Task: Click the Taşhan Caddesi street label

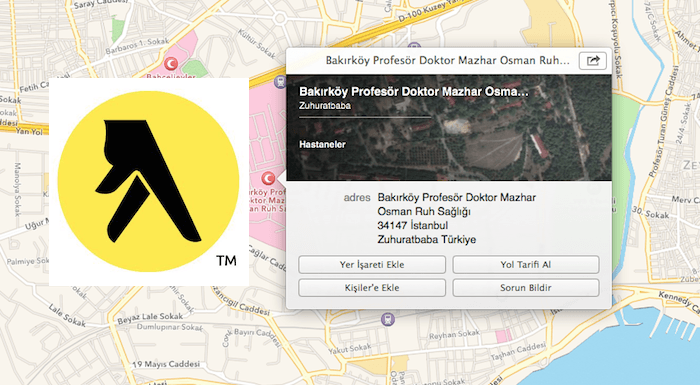Action: [518, 352]
